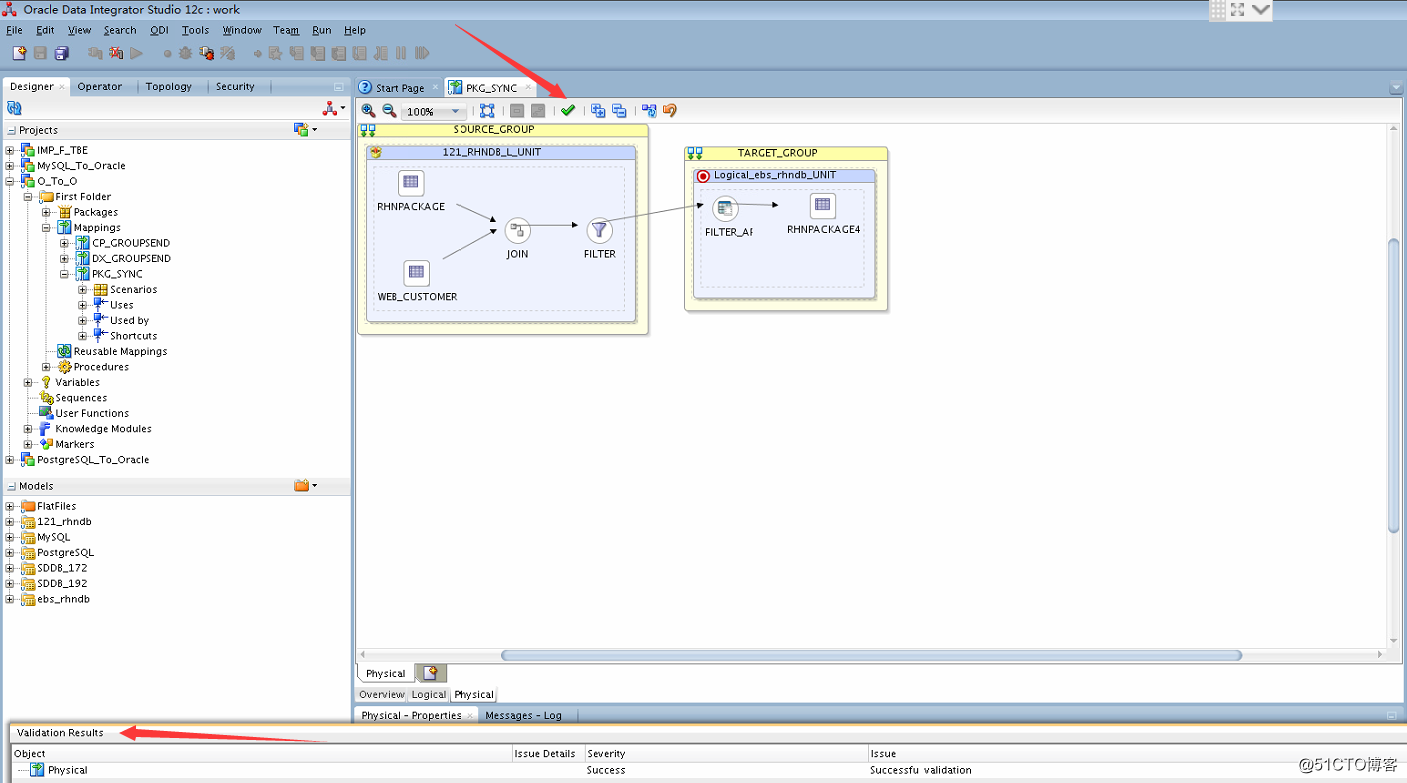Expand the Knowledge Modules node
The image size is (1407, 783).
pyautogui.click(x=28, y=428)
